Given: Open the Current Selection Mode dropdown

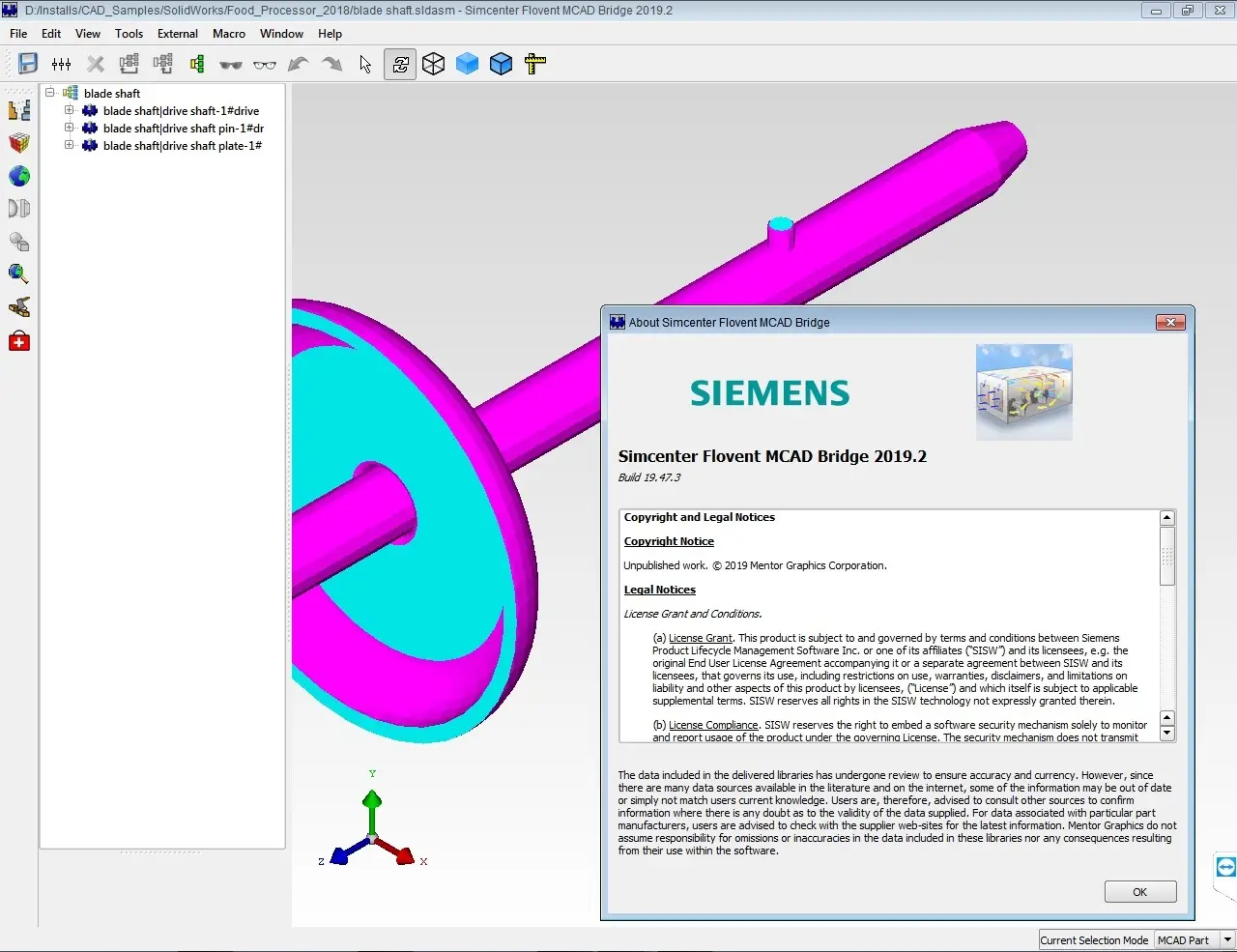Looking at the screenshot, I should point(1195,939).
